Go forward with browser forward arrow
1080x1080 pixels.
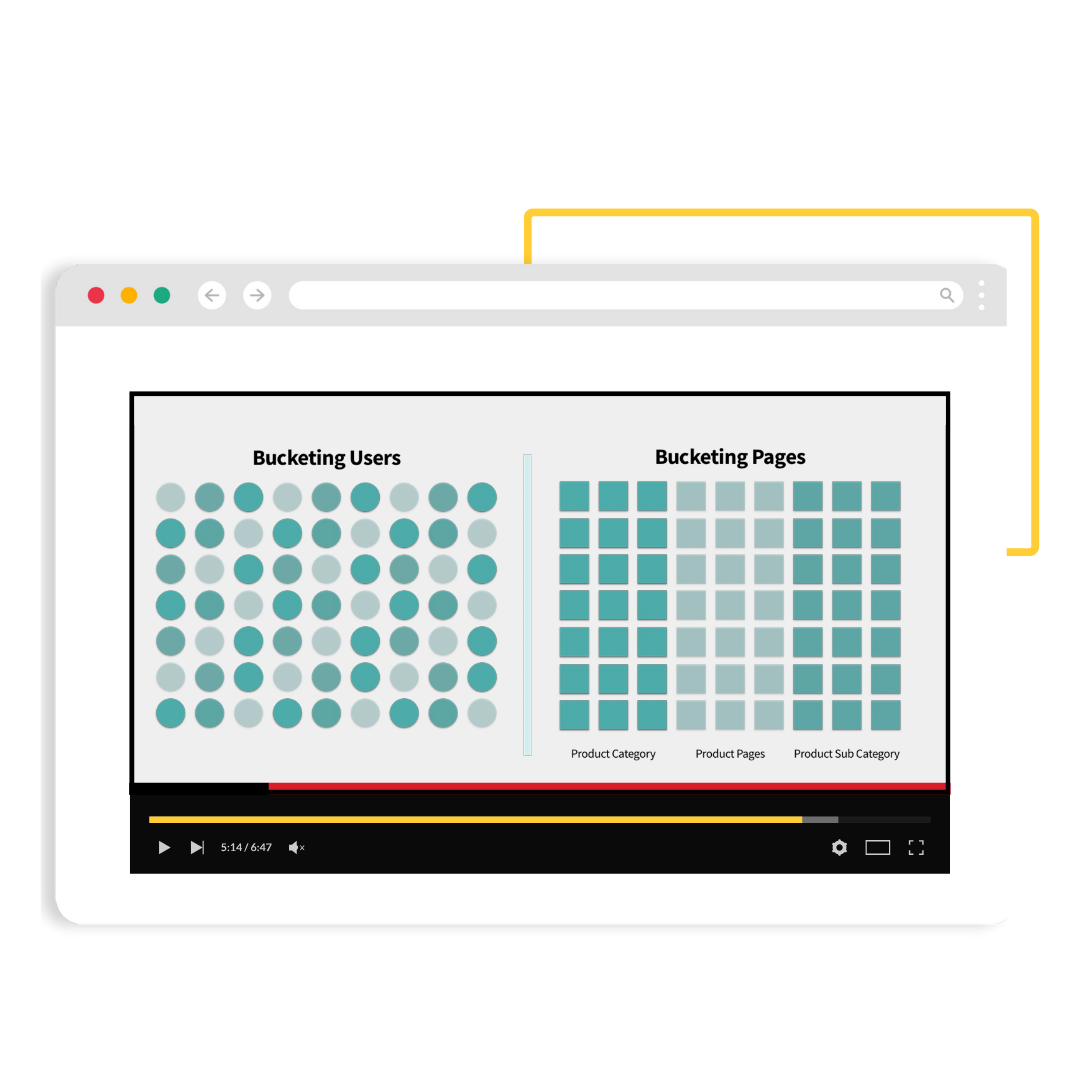click(257, 295)
